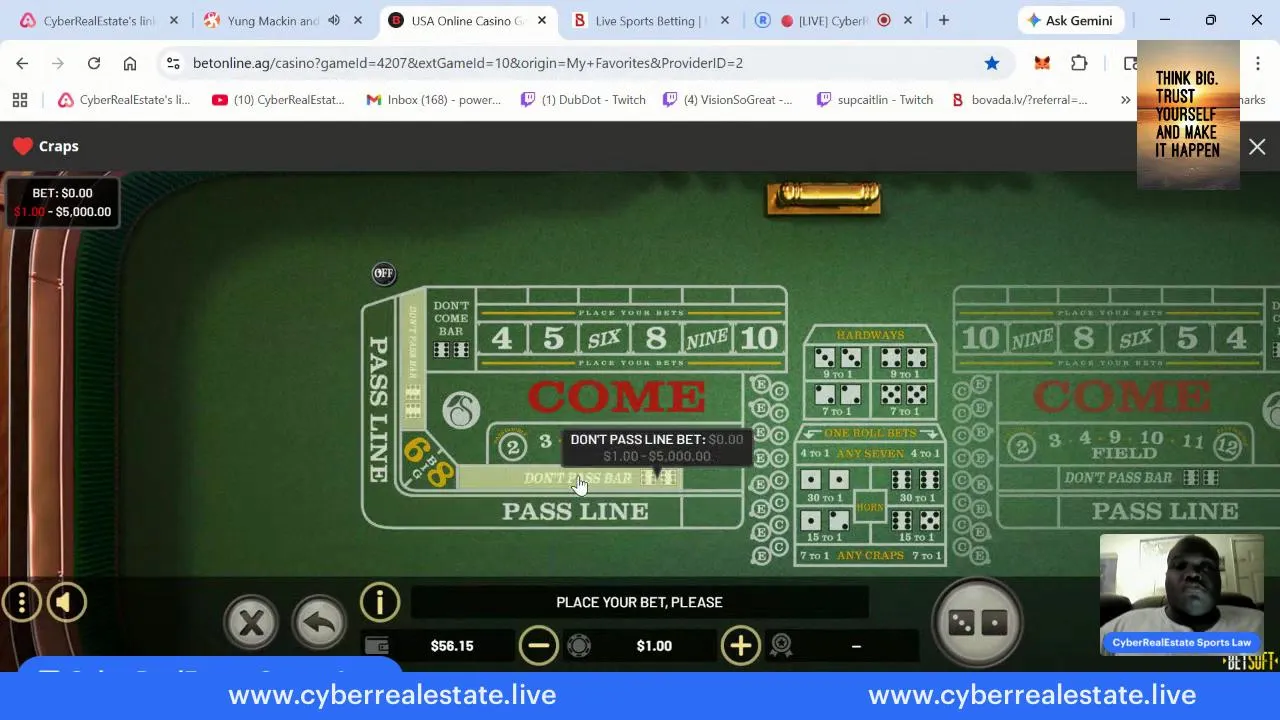
Task: Go back with browser back arrow
Action: pyautogui.click(x=22, y=63)
